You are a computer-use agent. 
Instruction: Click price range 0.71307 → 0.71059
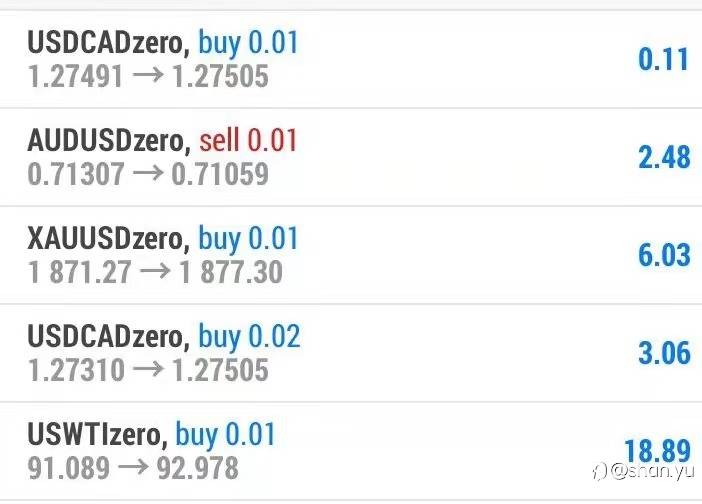(x=148, y=174)
